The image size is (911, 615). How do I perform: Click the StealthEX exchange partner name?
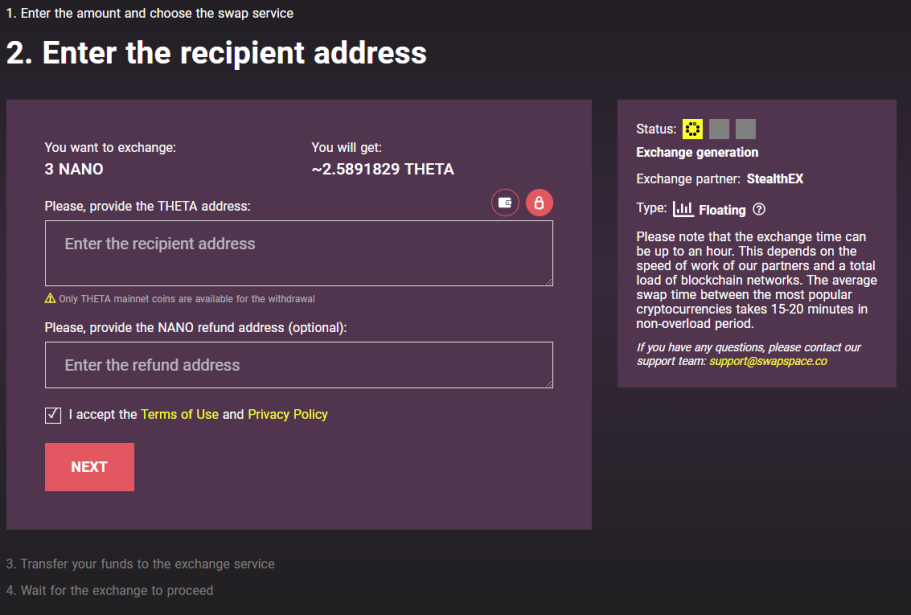coord(774,179)
